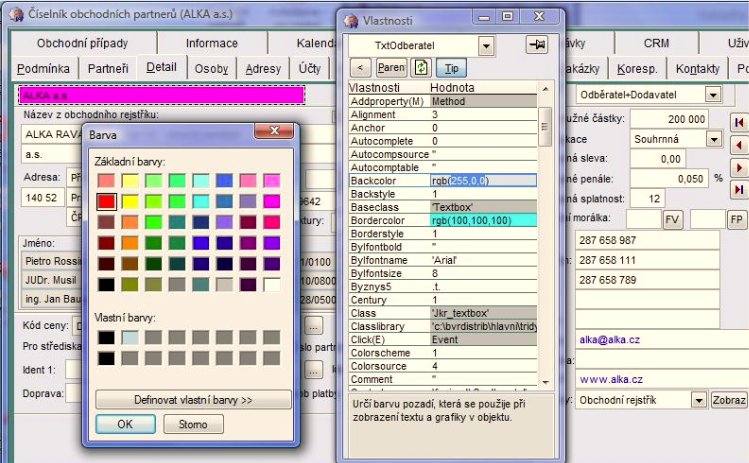Select the selected red basic color swatch
The image size is (749, 463).
tap(106, 201)
